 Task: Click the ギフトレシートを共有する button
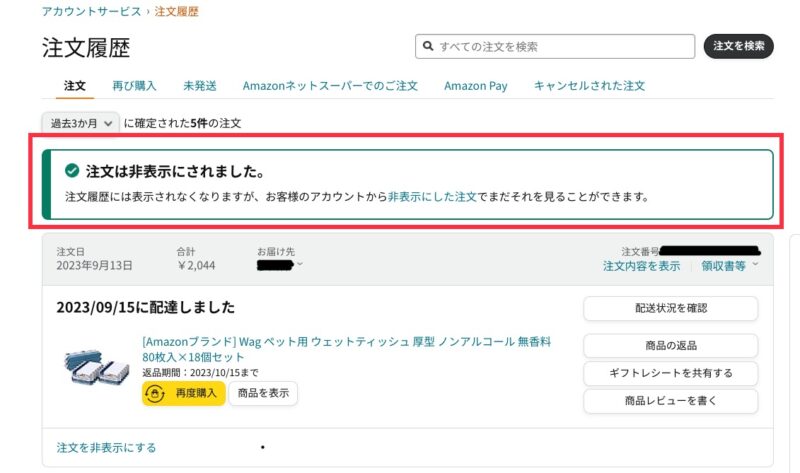670,373
